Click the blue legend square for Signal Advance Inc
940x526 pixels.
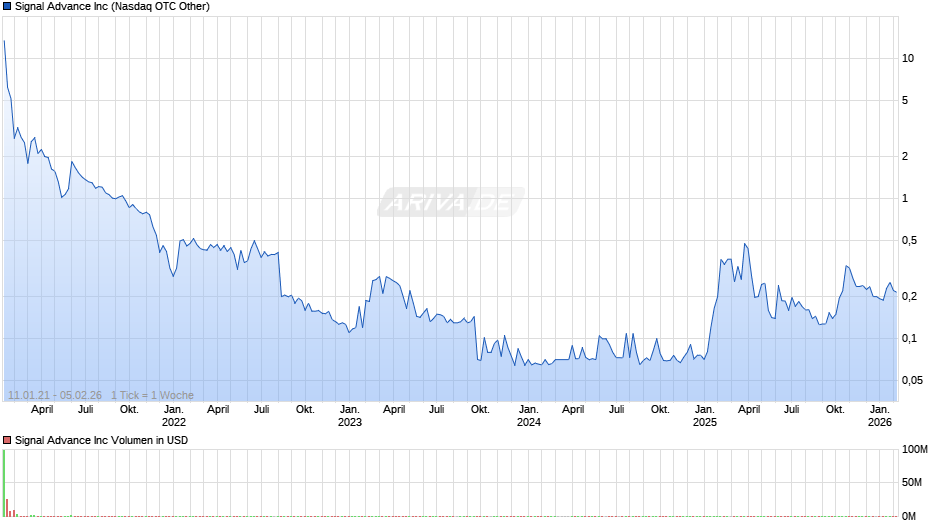[7, 7]
